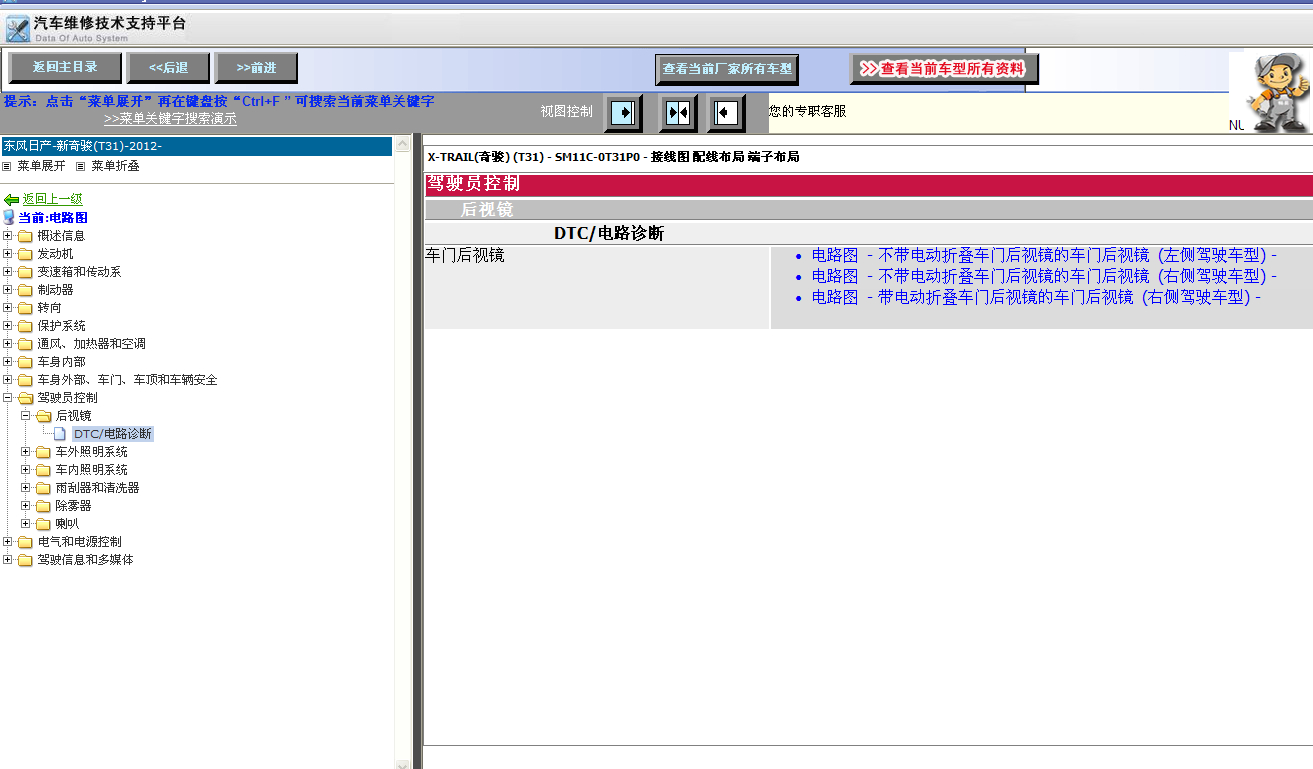Click open folder icon next to 驾驶员控制
Viewport: 1313px width, 769px height.
25,398
